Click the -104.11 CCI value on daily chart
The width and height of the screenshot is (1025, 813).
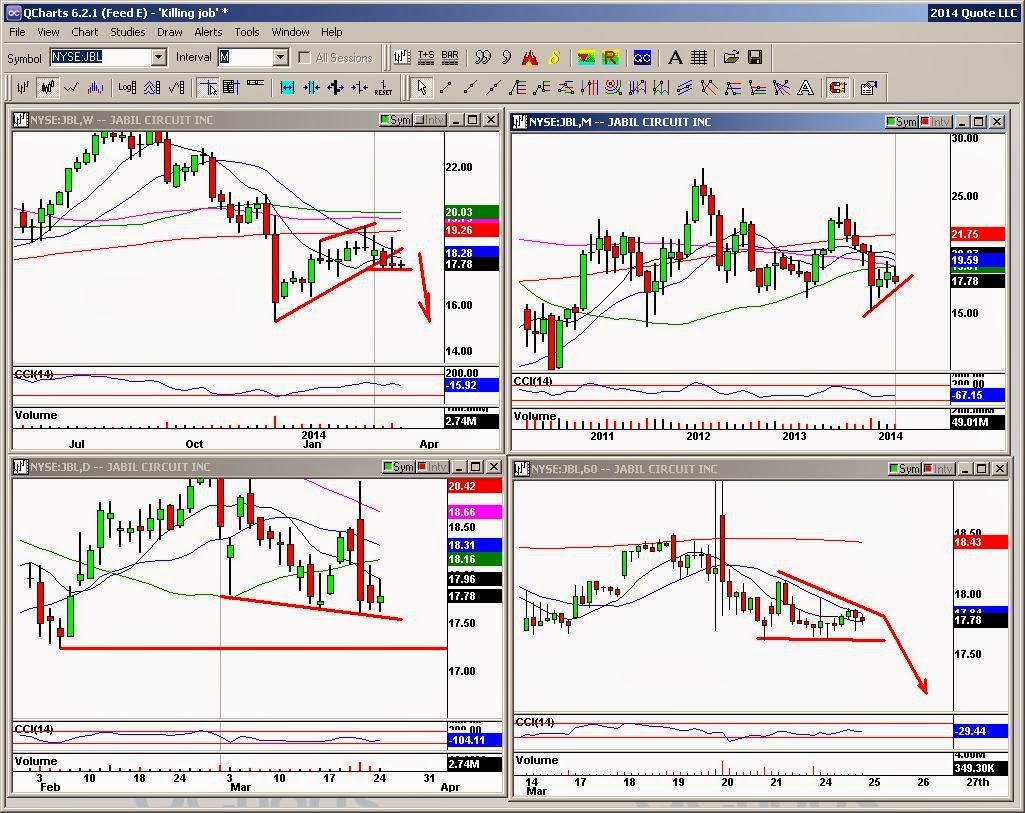point(475,740)
